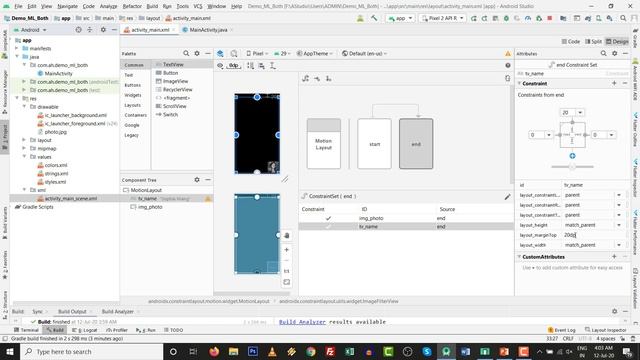Collapse the CustomAttributes section
640x360 pixels.
point(520,257)
